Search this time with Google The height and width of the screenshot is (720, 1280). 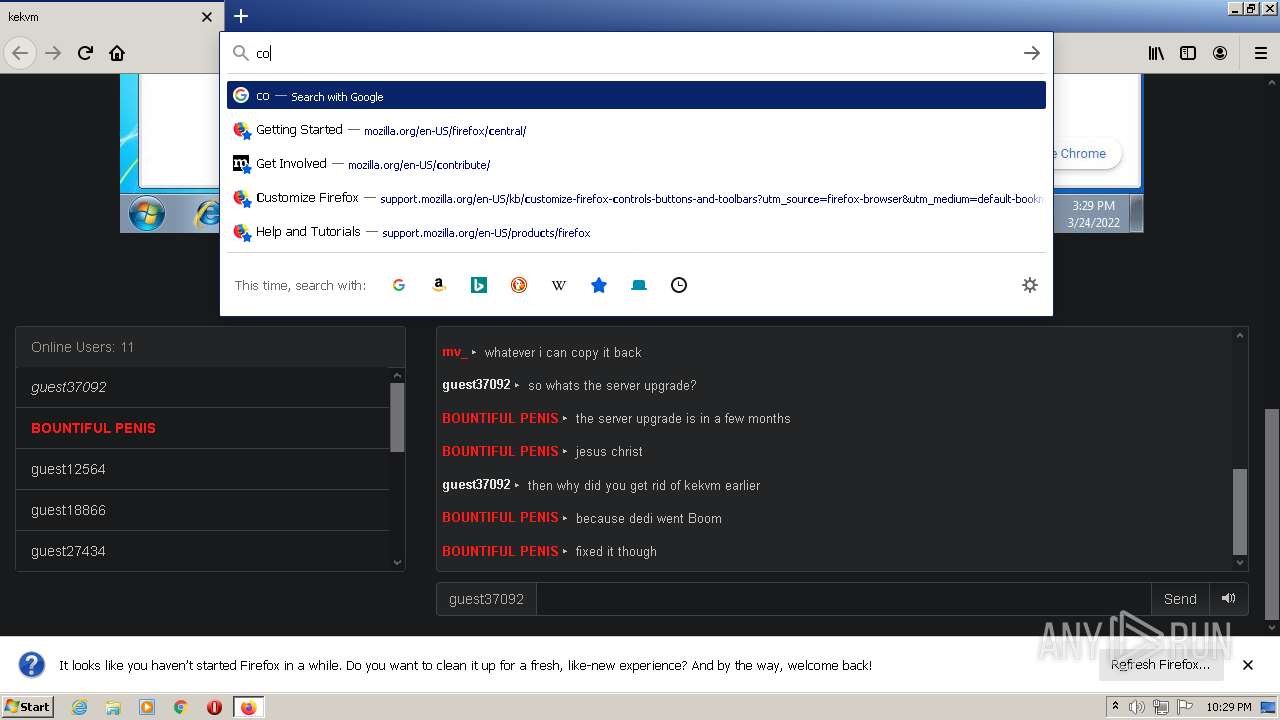click(x=398, y=285)
